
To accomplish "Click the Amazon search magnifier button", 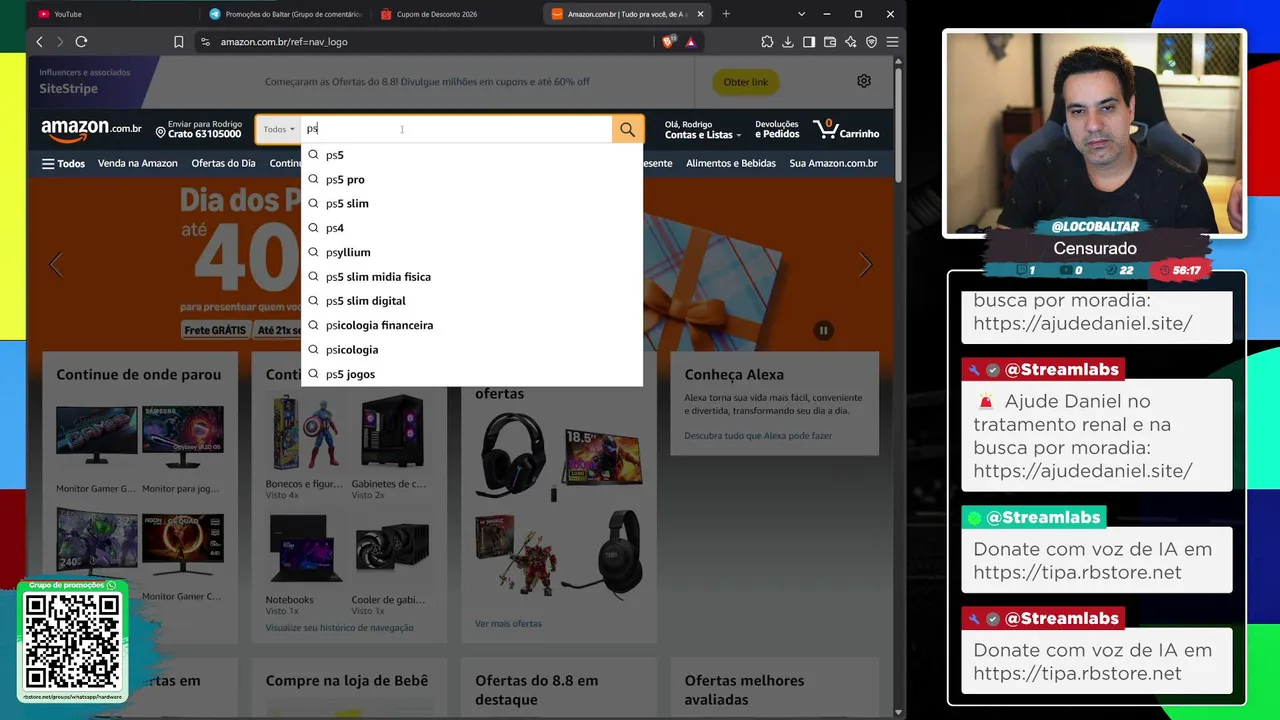I will (x=627, y=130).
